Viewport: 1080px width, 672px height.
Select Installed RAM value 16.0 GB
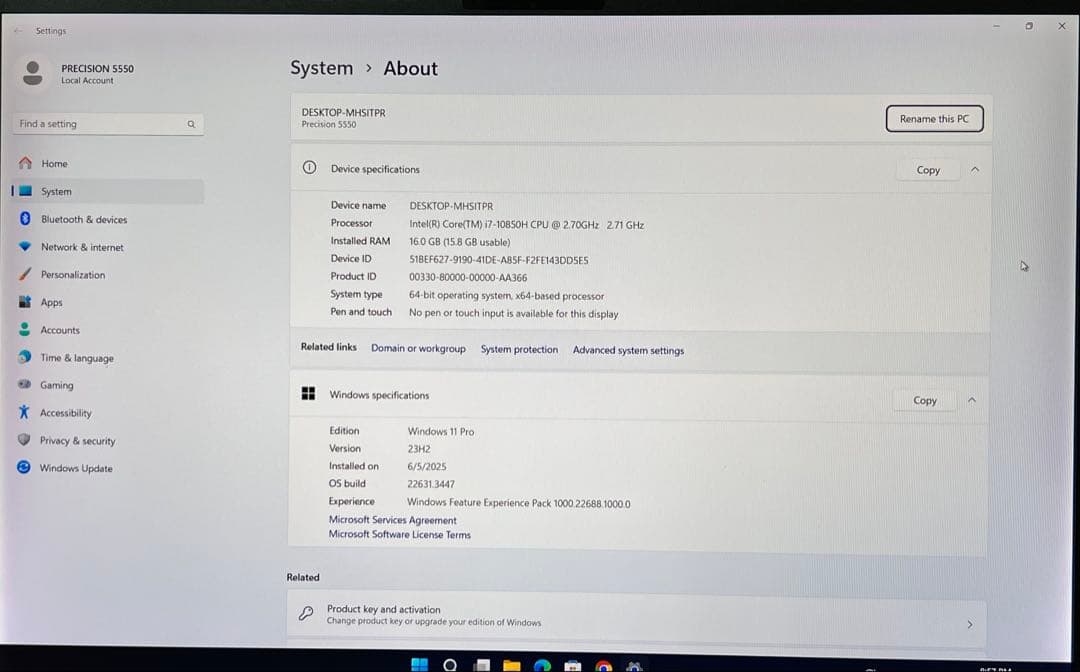coord(459,242)
